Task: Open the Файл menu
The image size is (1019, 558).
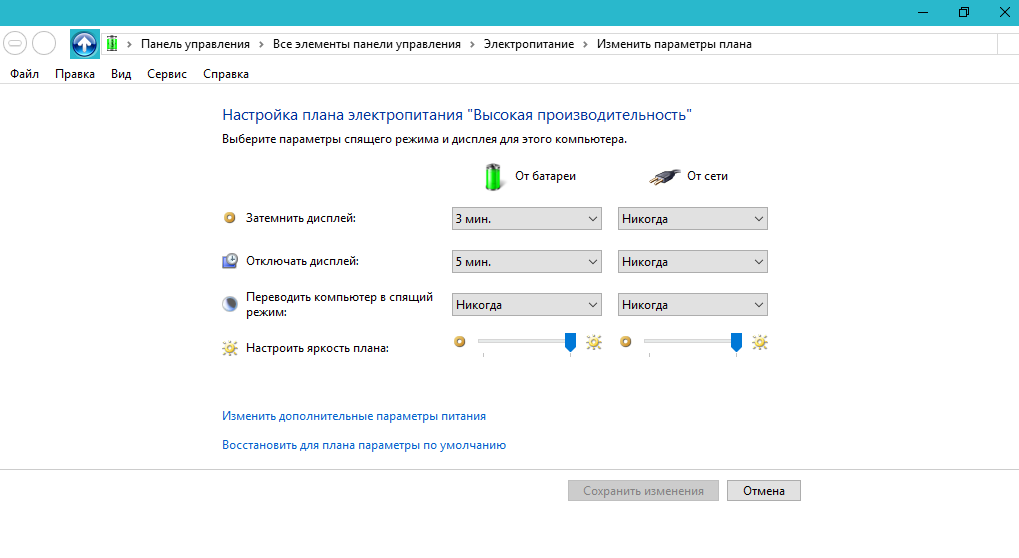Action: [x=25, y=74]
